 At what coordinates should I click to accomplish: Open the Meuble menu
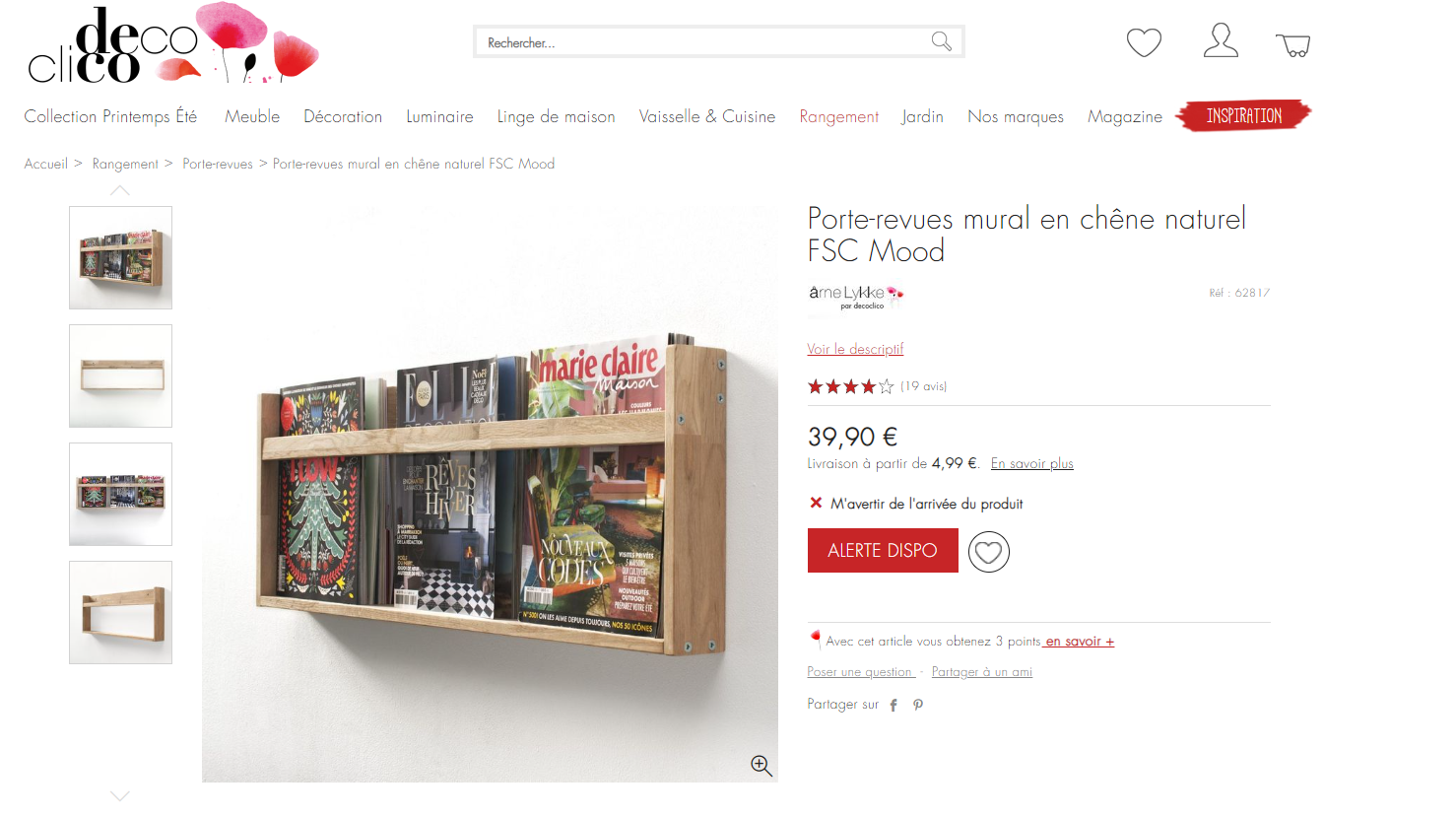coord(252,116)
